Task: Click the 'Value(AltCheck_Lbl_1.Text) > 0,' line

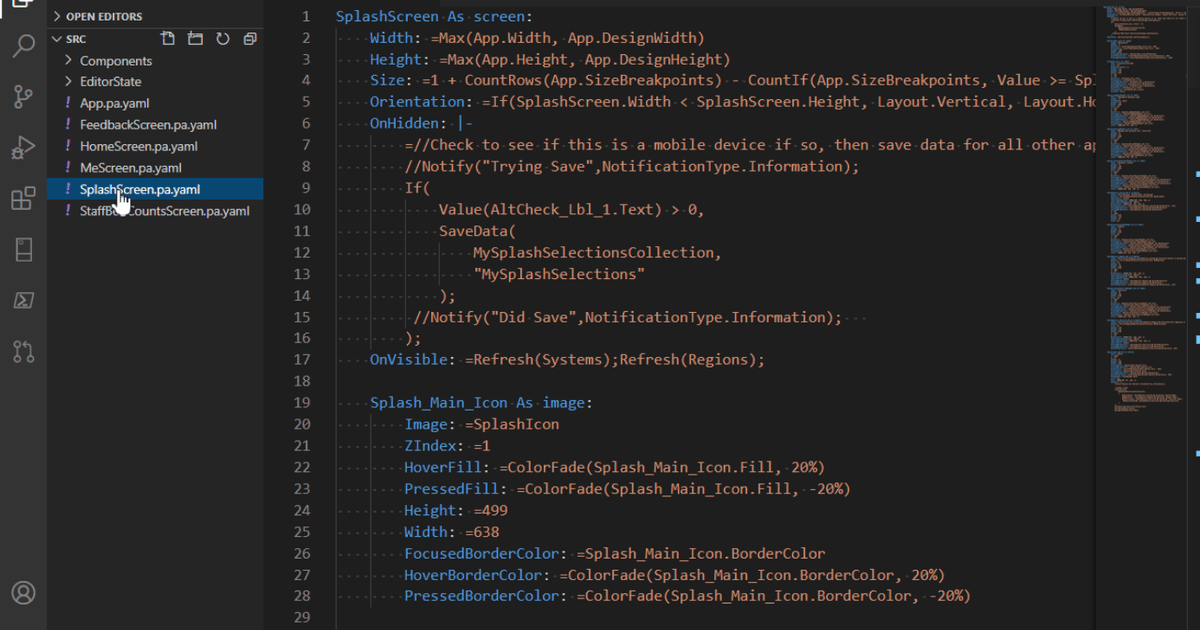Action: point(572,210)
